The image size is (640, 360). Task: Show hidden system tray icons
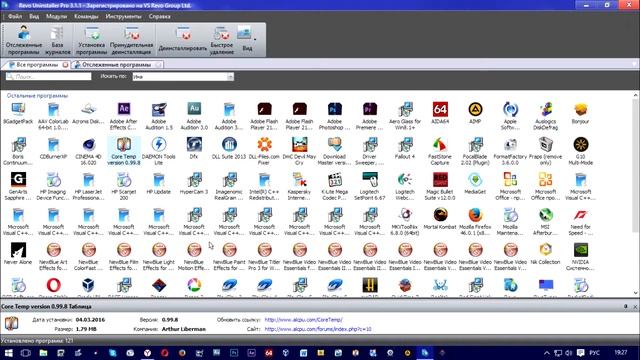tap(547, 353)
